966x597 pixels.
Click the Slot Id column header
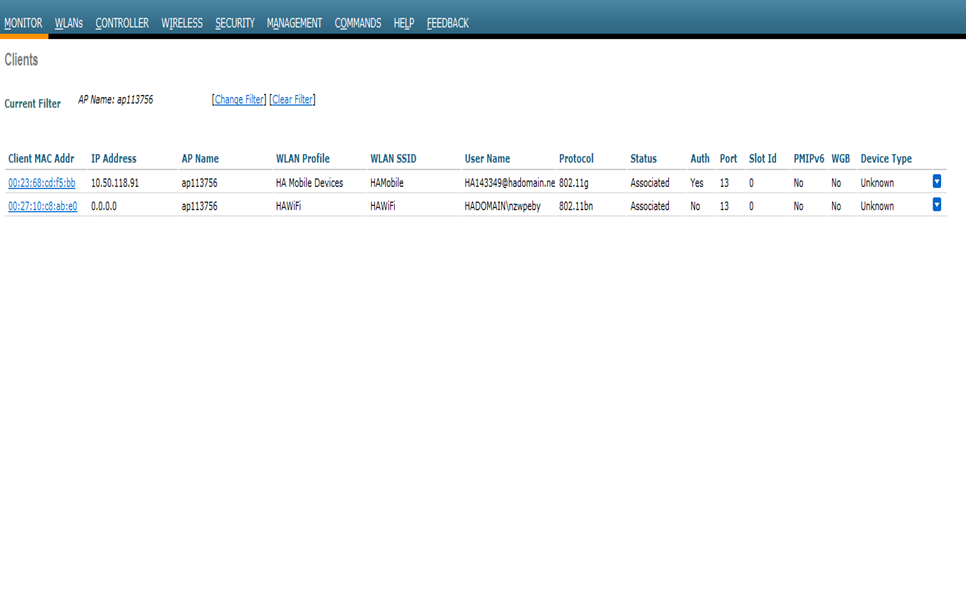[763, 158]
